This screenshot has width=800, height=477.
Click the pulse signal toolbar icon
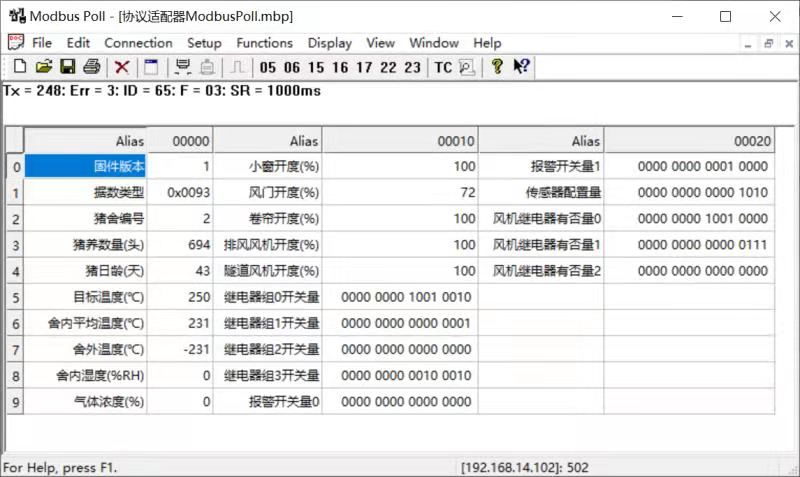tap(238, 67)
